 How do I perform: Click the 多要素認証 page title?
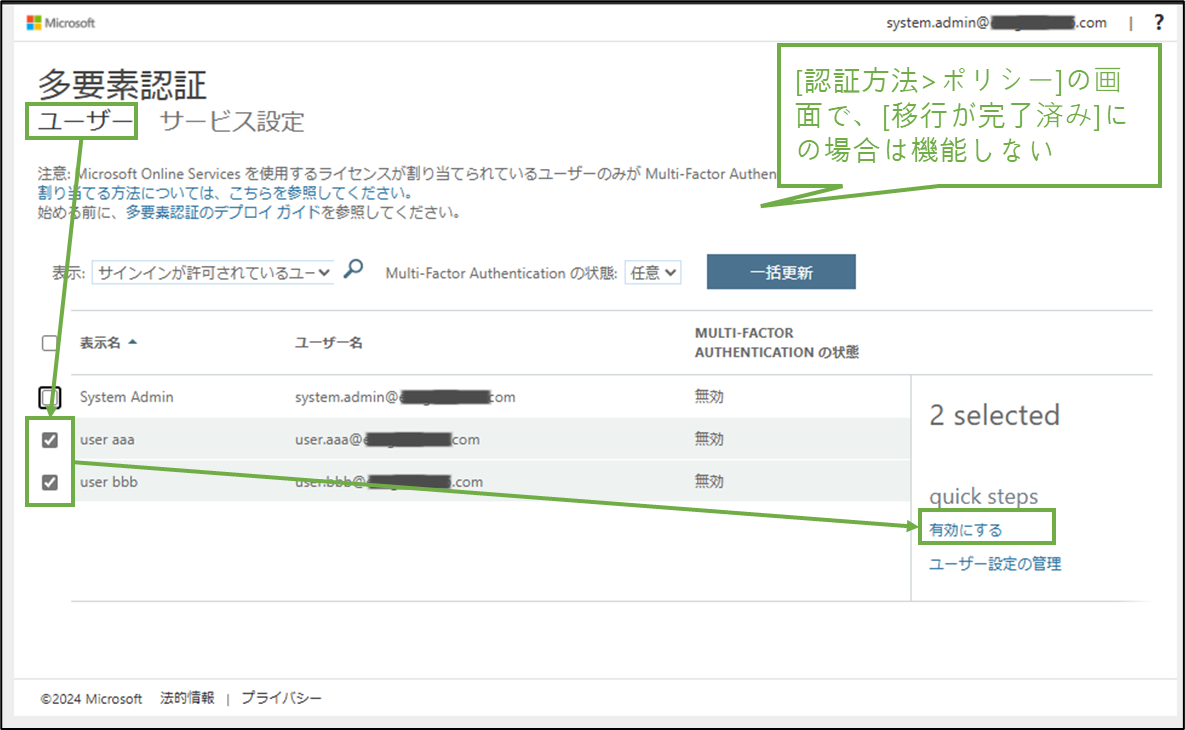point(122,85)
